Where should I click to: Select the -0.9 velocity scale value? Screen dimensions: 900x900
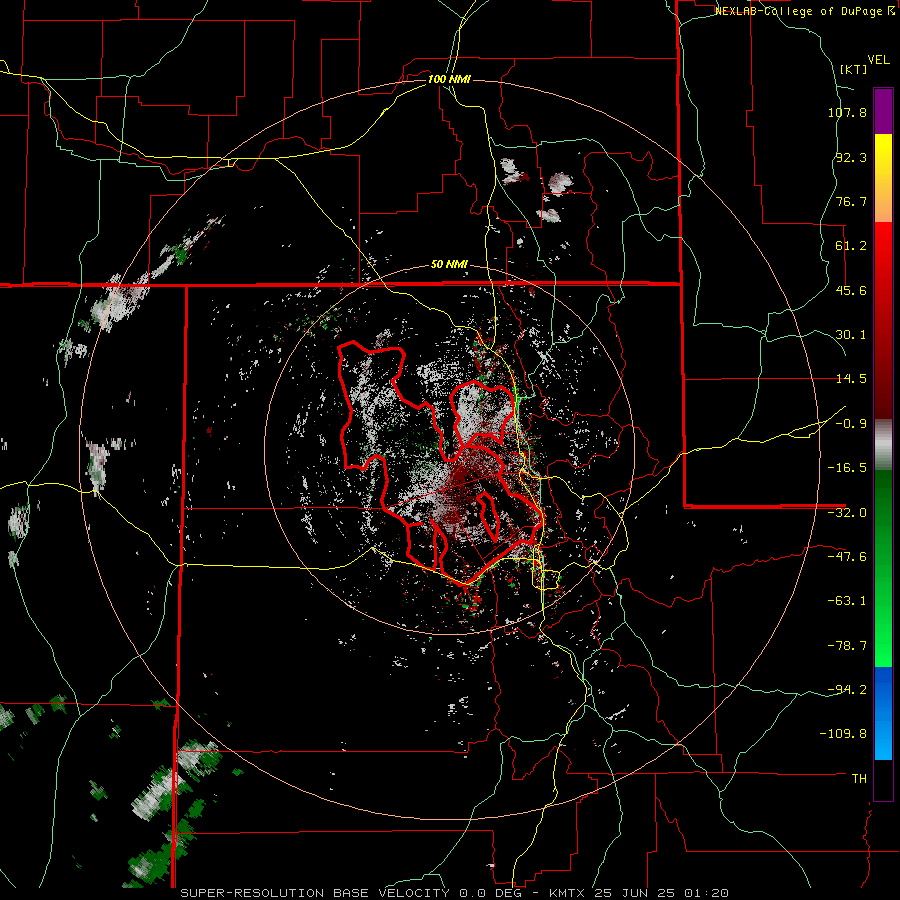click(x=851, y=424)
